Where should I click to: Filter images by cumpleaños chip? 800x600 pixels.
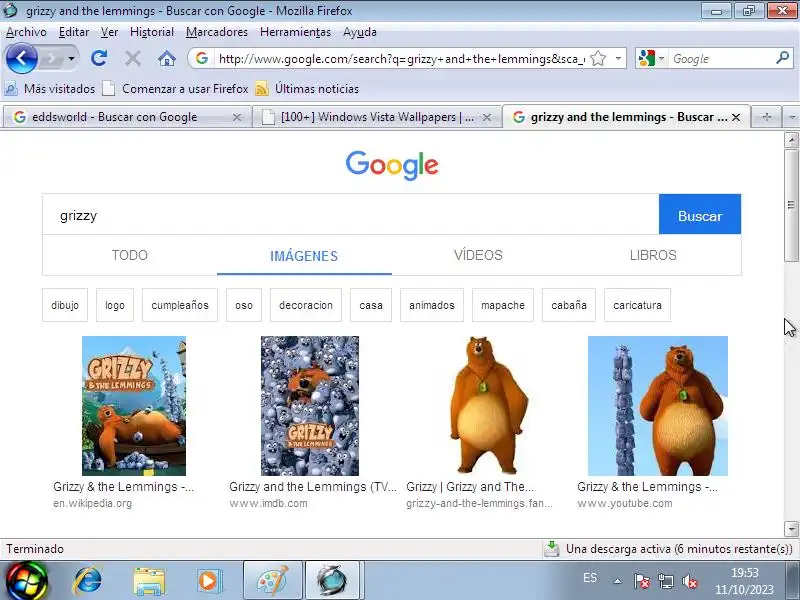click(180, 305)
